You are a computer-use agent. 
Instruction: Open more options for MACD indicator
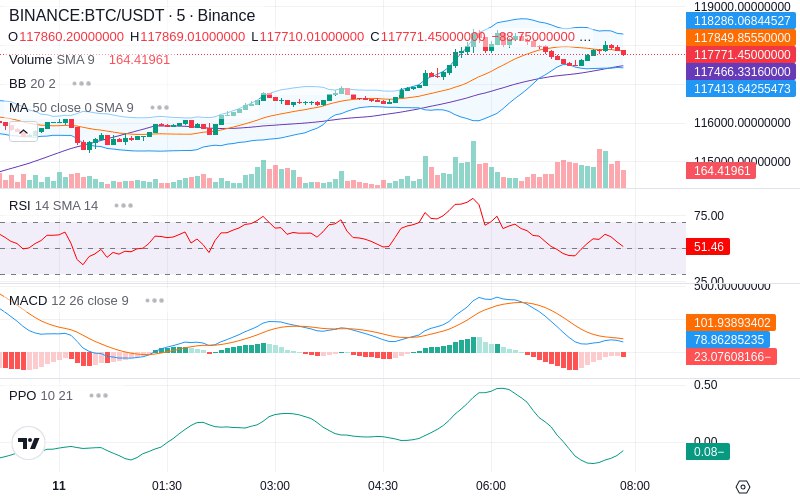pos(154,301)
